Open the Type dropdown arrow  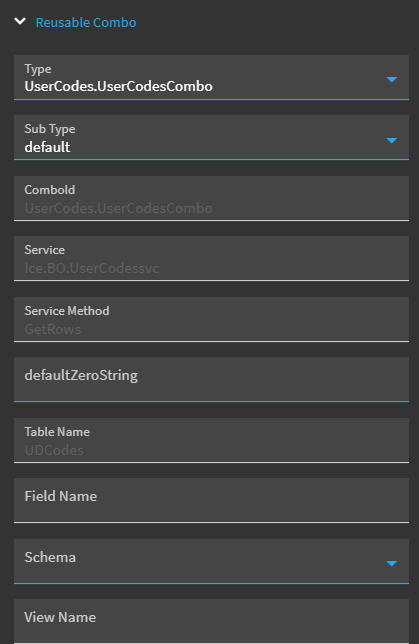coord(391,79)
